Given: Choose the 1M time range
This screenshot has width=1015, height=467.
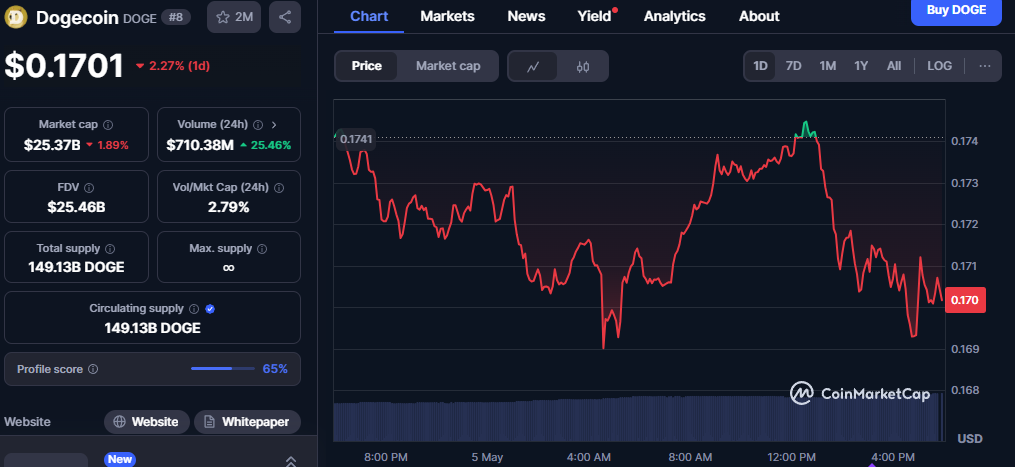Looking at the screenshot, I should pos(827,65).
